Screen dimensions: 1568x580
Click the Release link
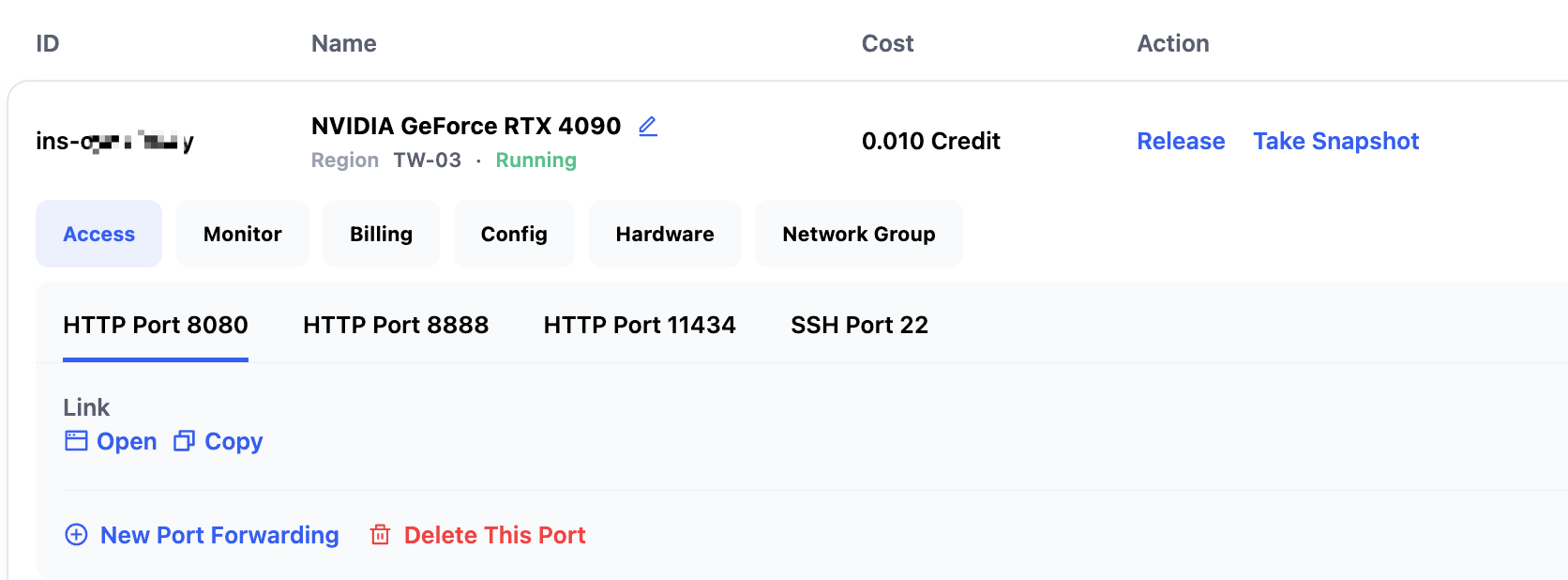pos(1181,141)
